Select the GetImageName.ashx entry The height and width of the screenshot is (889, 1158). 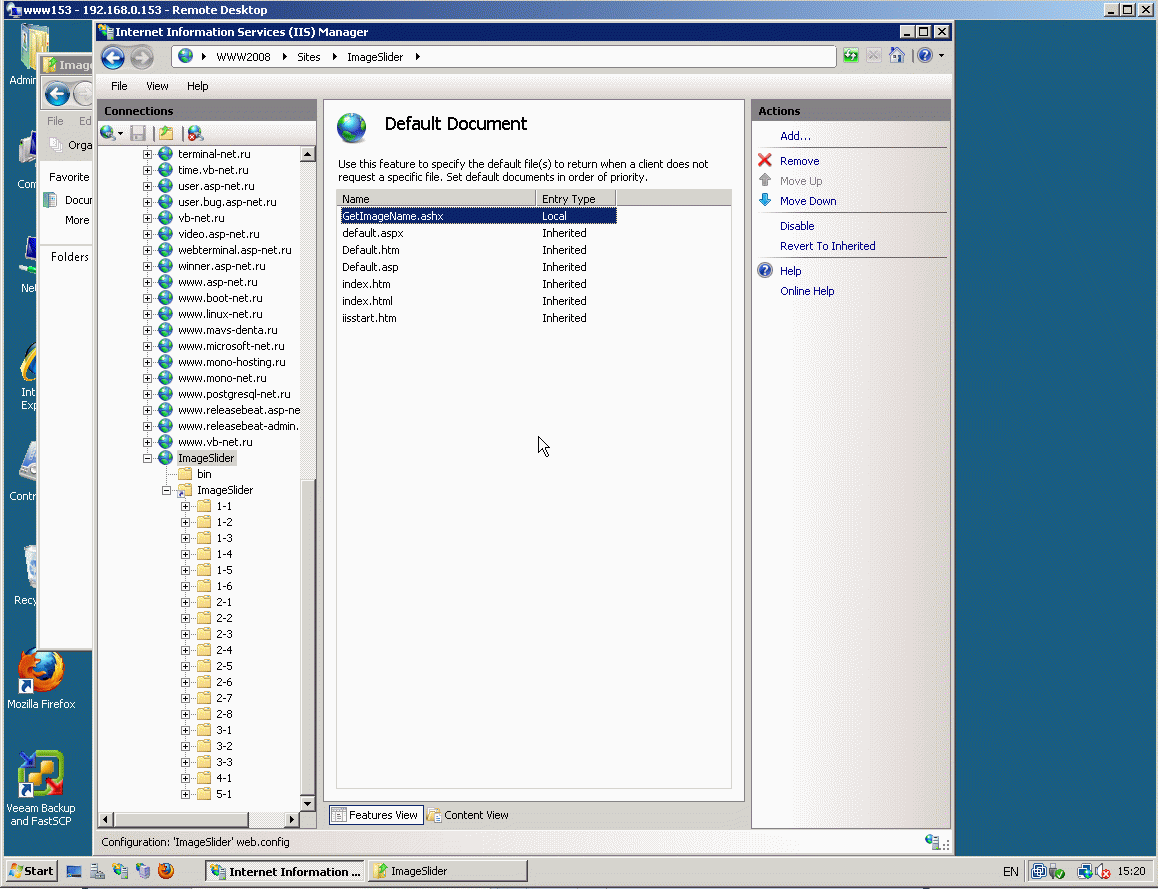pos(478,216)
